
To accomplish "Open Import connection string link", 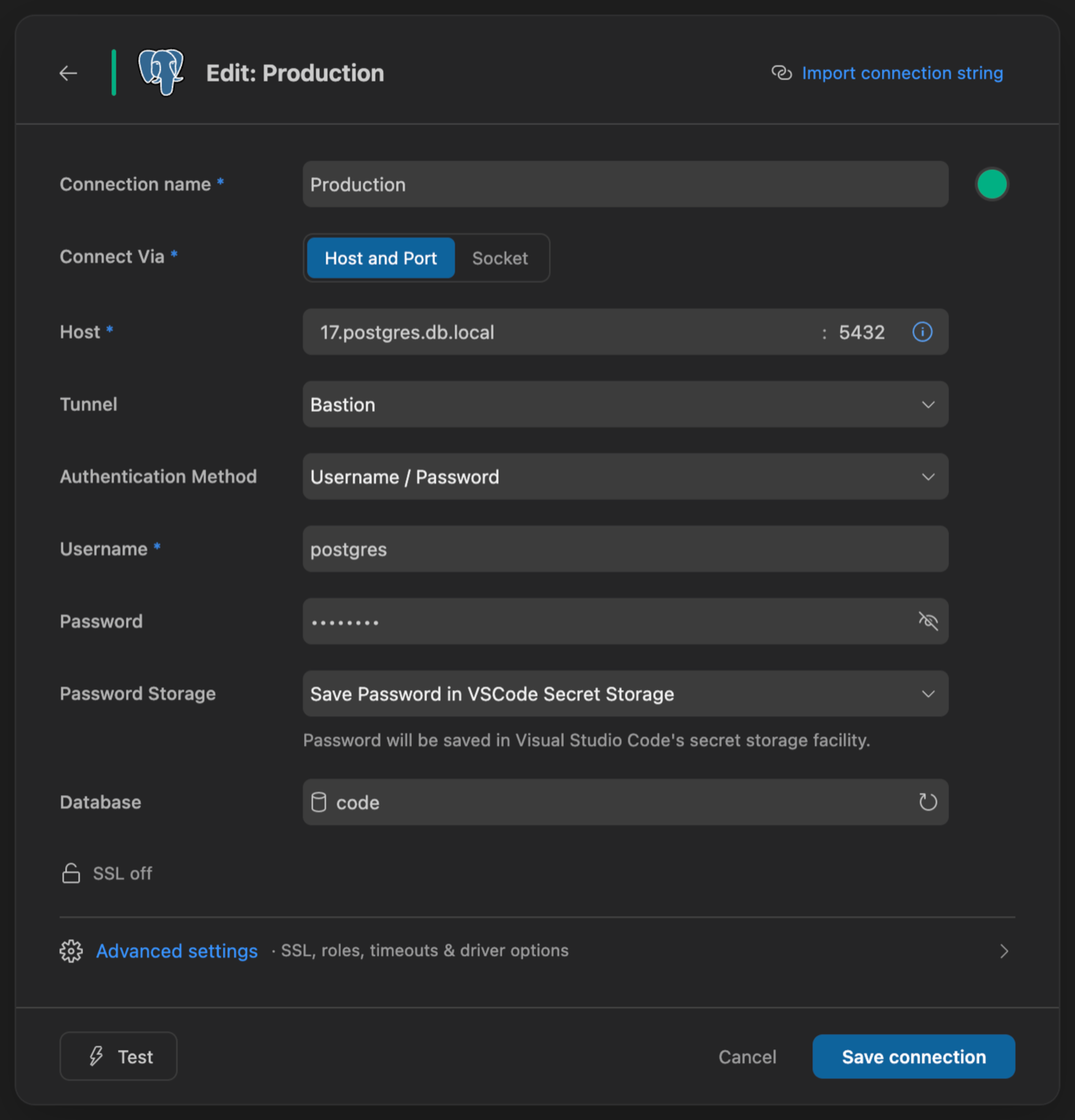I will point(902,73).
